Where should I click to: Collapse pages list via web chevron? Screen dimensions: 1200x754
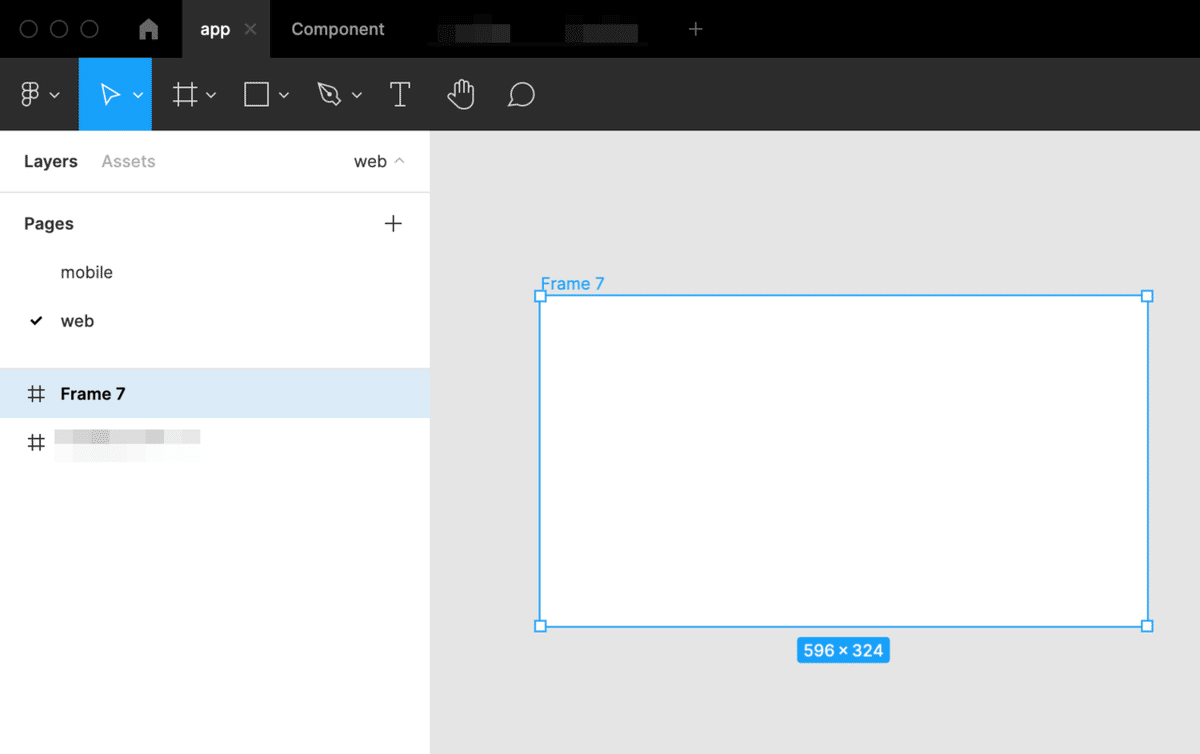[400, 161]
